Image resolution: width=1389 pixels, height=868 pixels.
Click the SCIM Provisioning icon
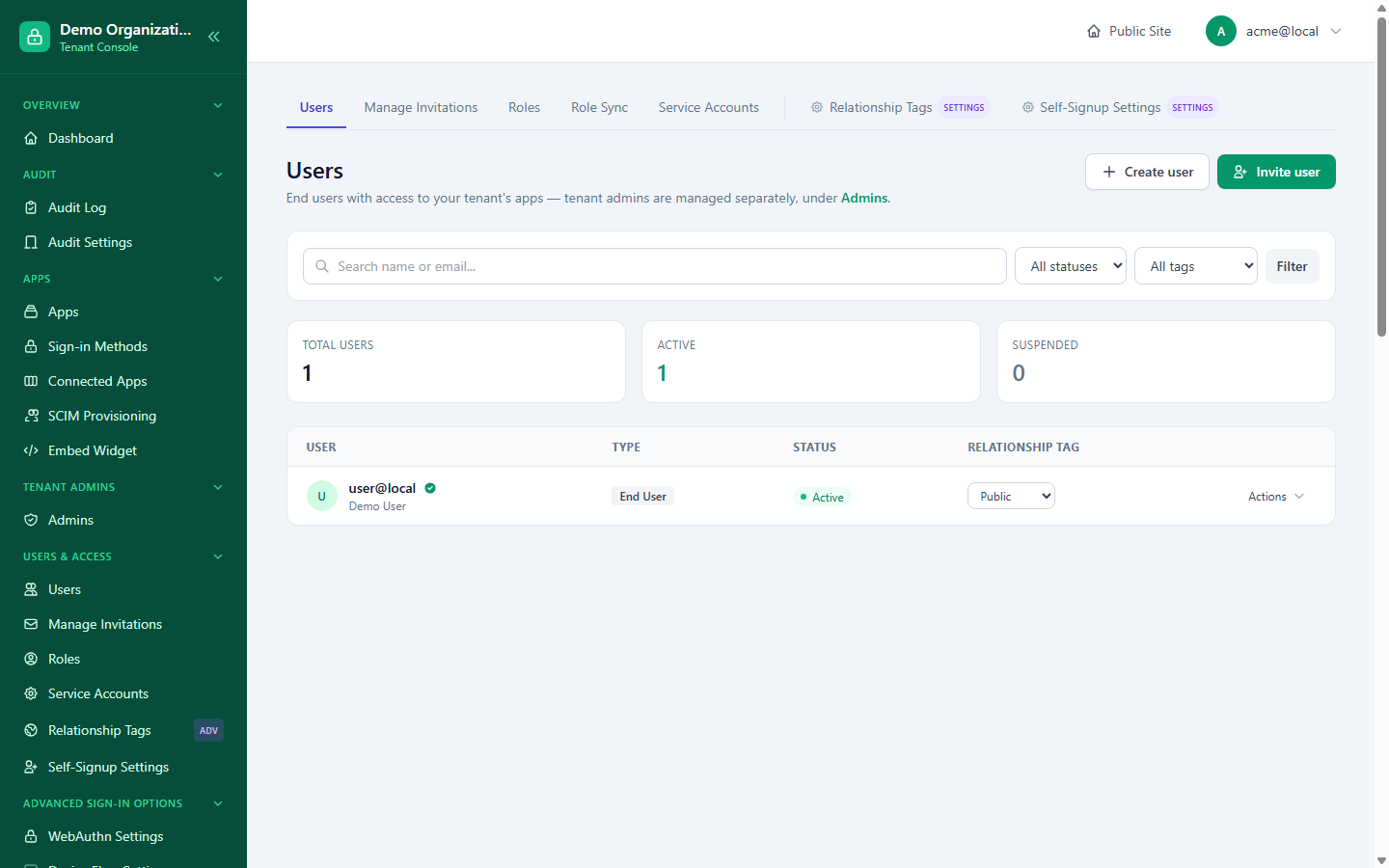click(x=31, y=416)
